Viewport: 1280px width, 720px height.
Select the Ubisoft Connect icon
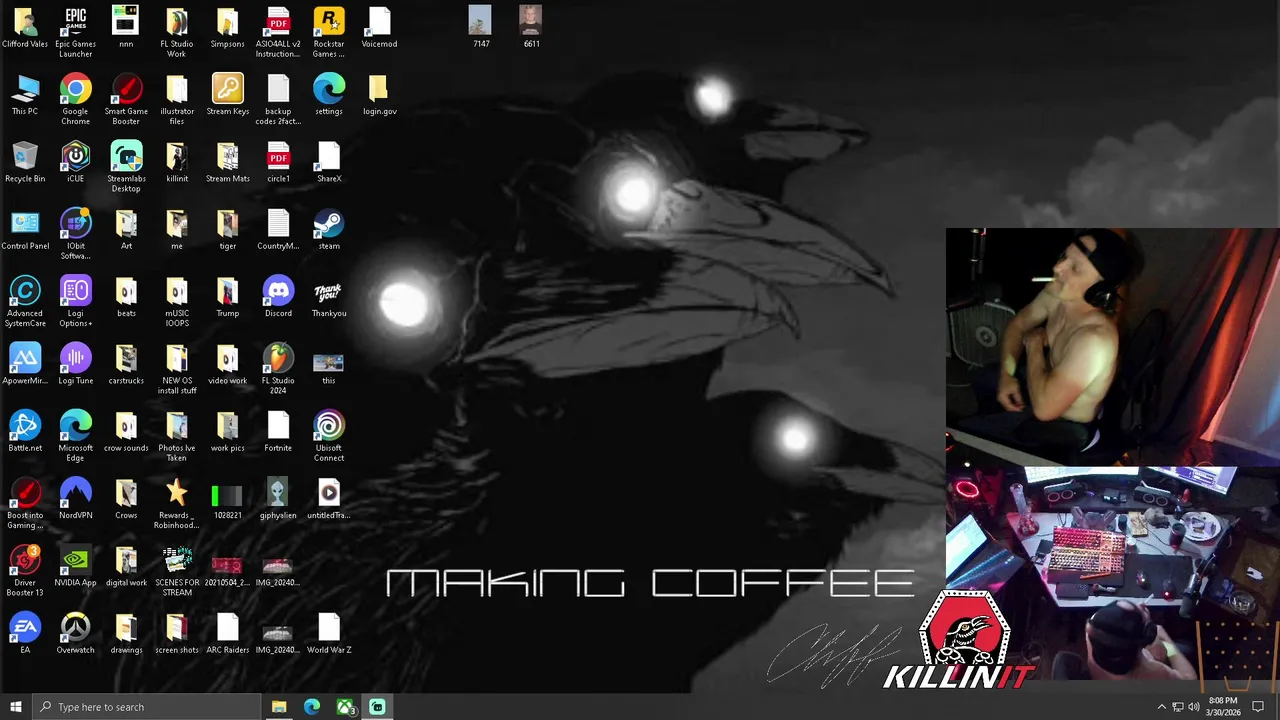coord(329,437)
